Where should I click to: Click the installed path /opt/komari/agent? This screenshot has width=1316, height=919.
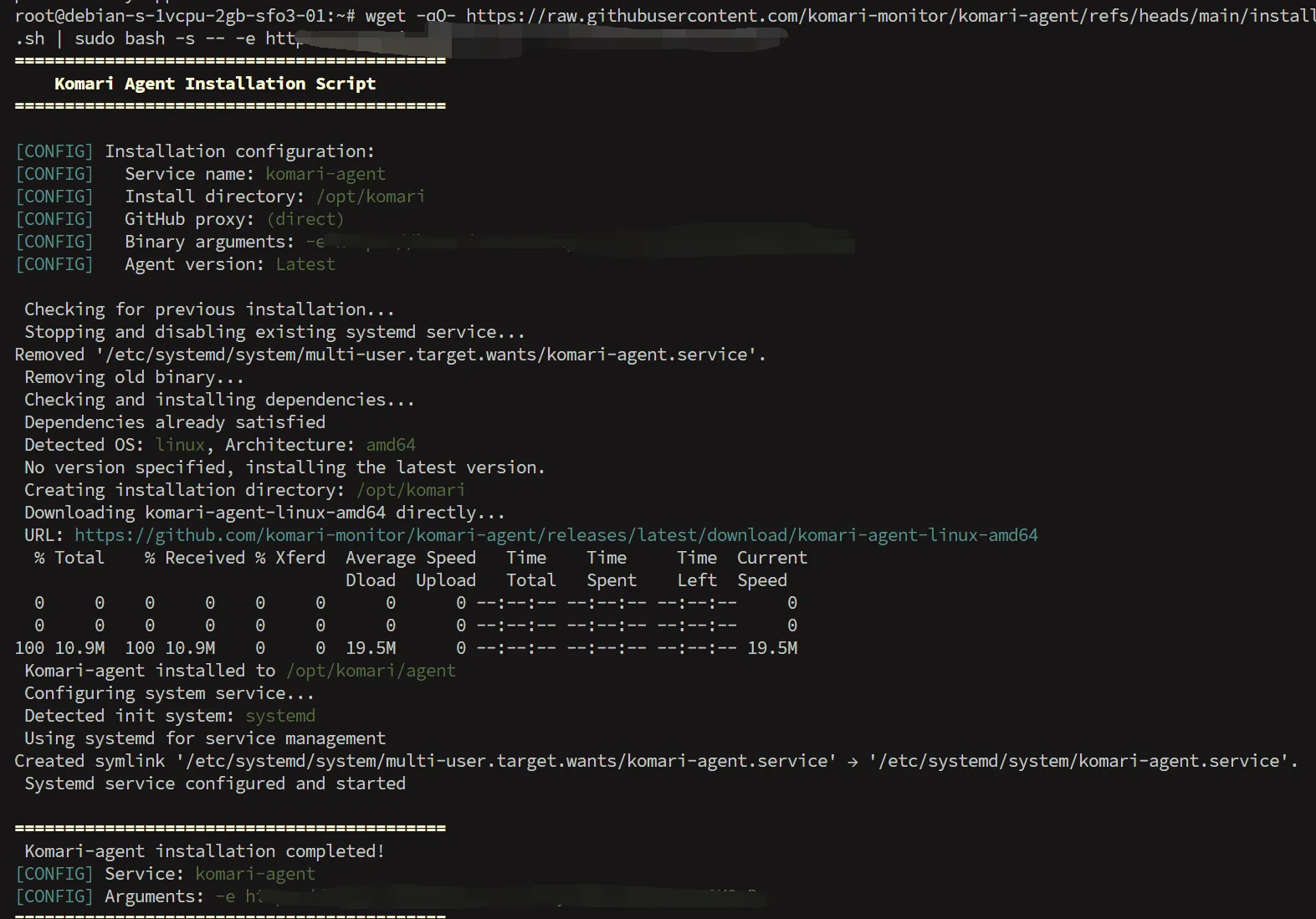point(371,671)
